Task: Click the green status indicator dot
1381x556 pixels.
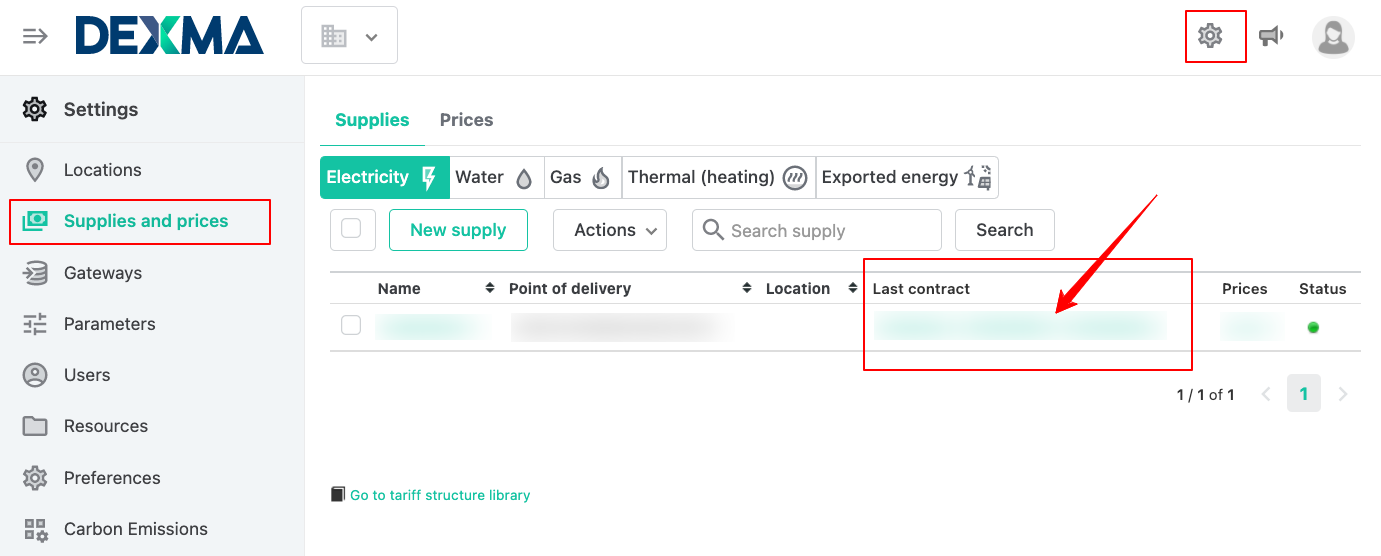Action: [x=1313, y=327]
